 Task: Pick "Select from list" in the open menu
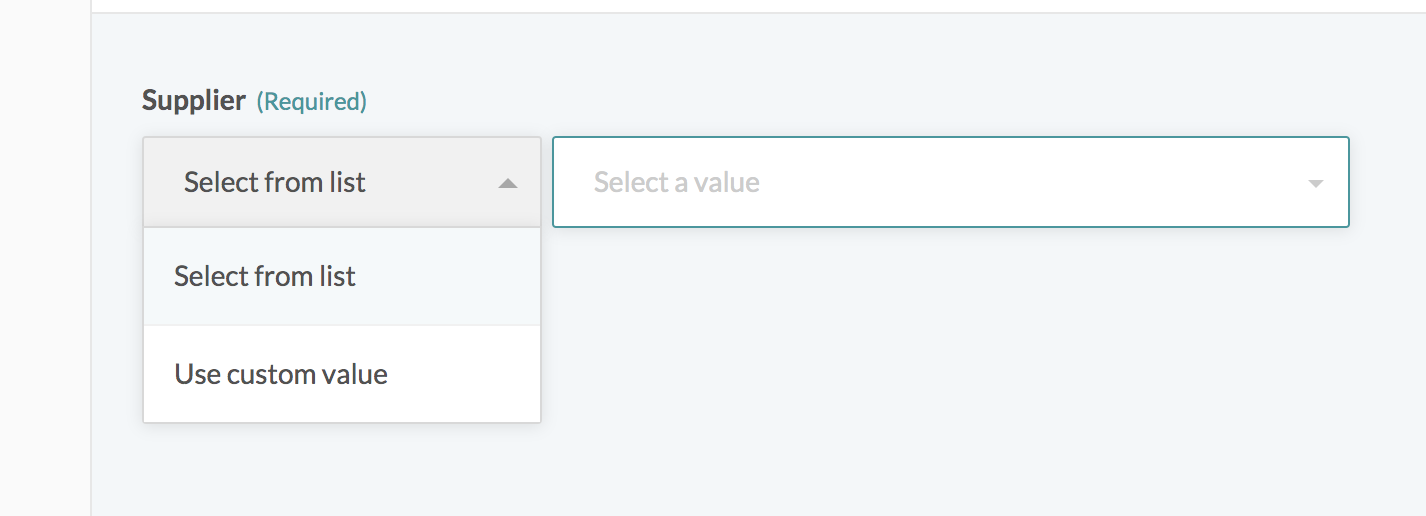(x=265, y=276)
